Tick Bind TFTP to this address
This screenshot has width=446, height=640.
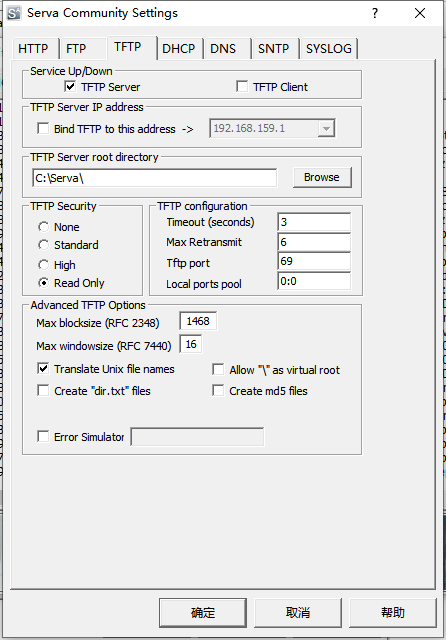[x=43, y=129]
